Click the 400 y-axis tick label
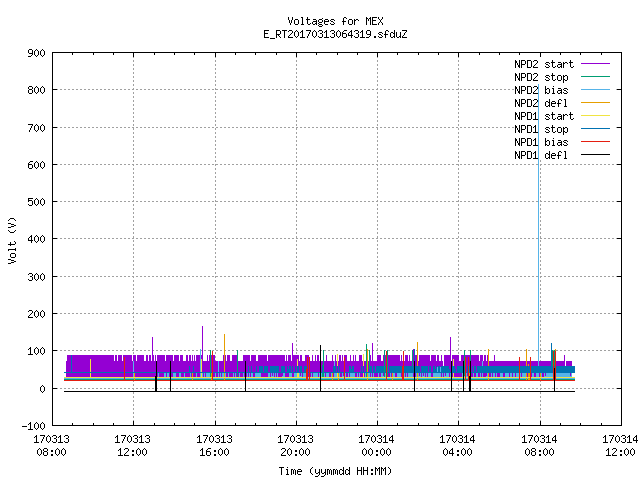Screen dimensions: 640x480 tap(36, 239)
